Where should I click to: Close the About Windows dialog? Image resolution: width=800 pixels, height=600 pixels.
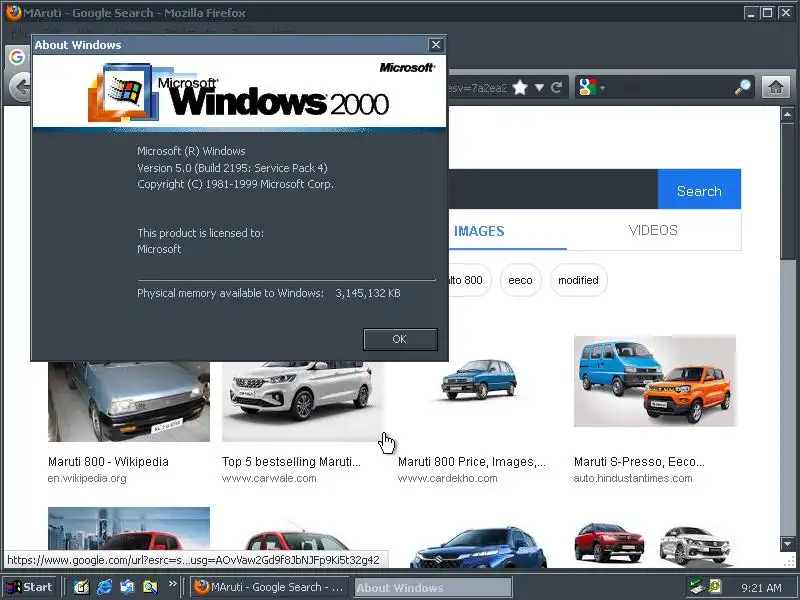tap(435, 45)
